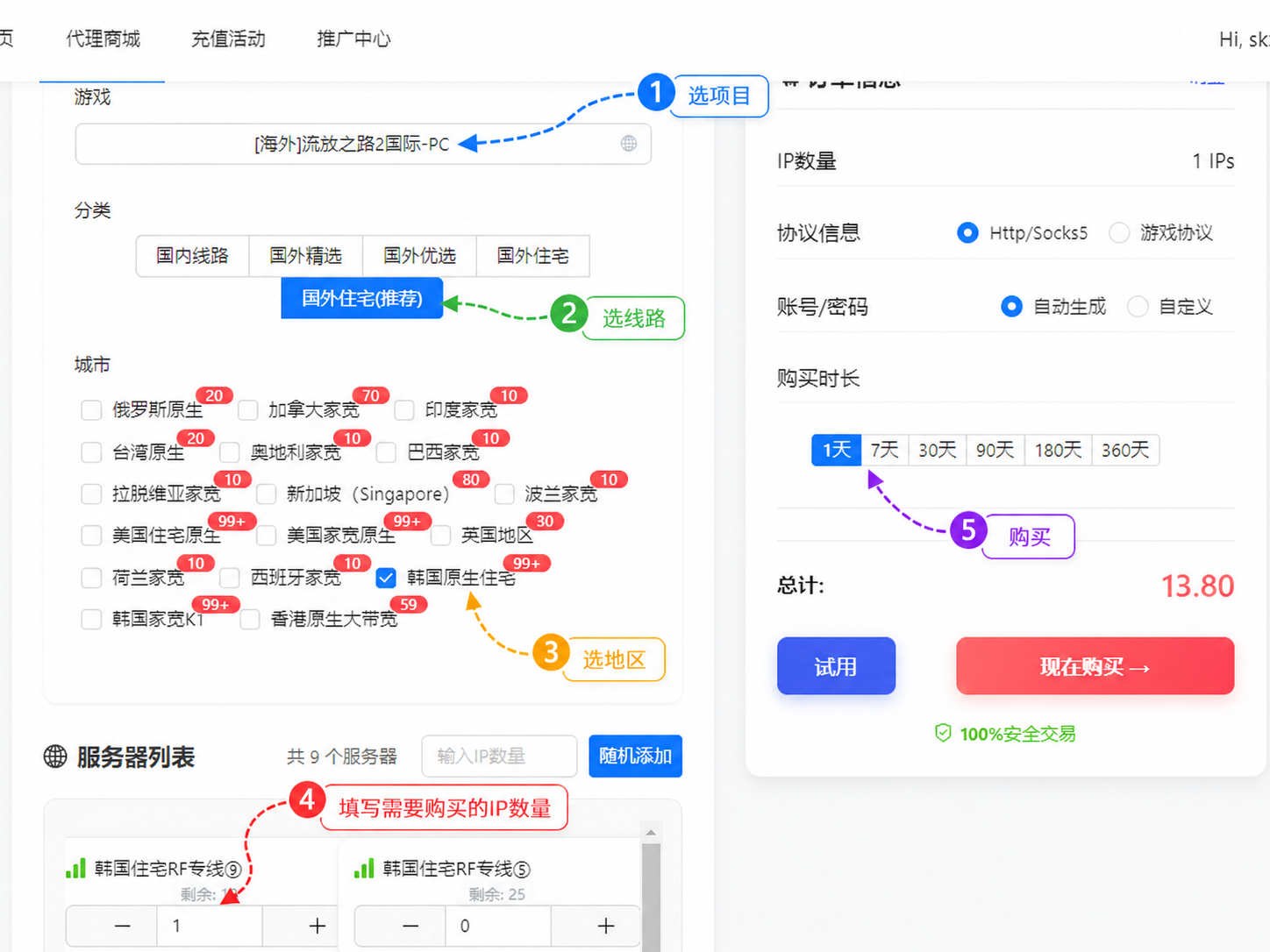The image size is (1270, 952).
Task: Select the 国外优选 category tab
Action: (419, 256)
